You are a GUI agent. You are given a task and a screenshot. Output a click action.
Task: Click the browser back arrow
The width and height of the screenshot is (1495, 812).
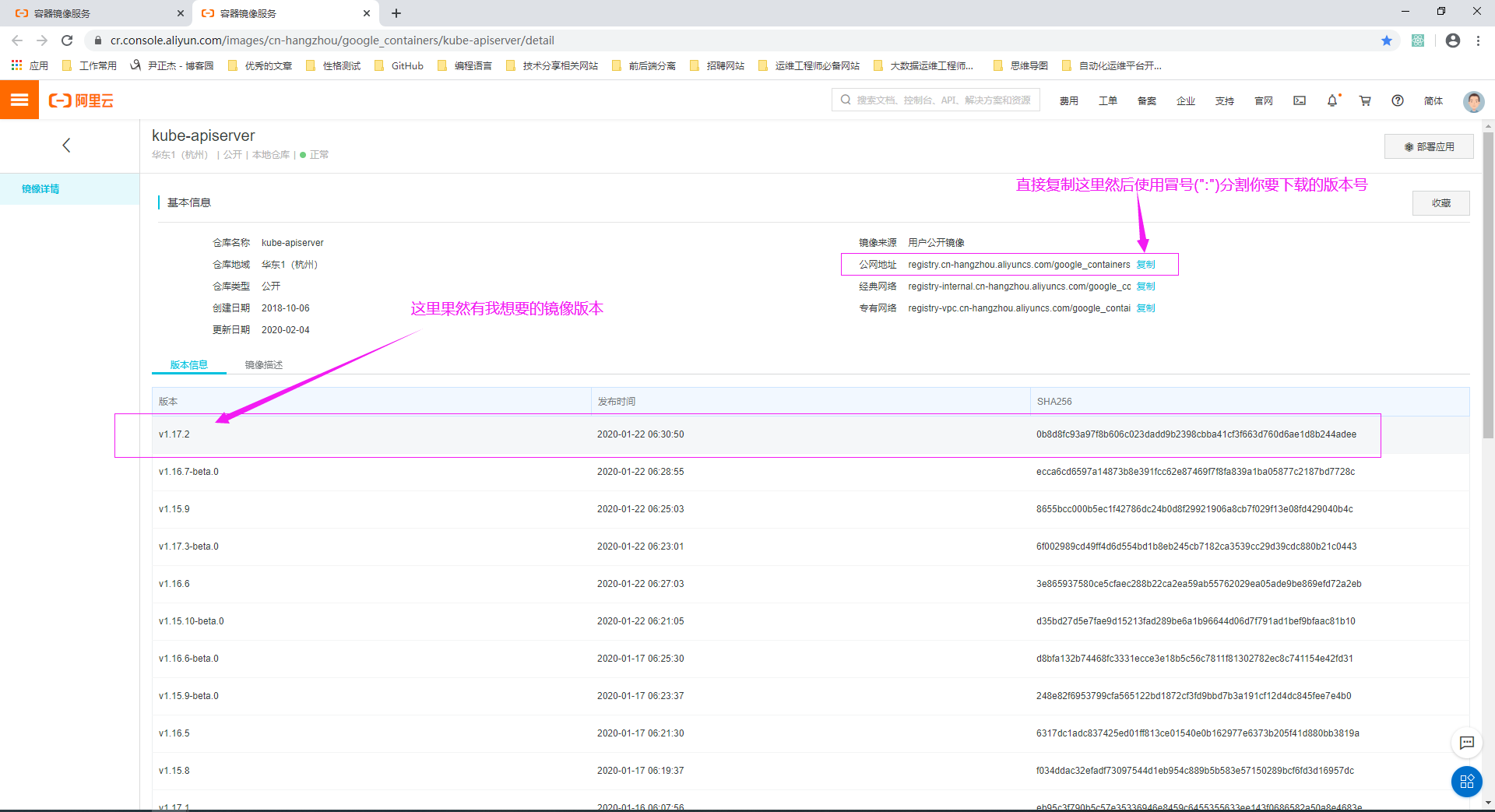click(17, 40)
